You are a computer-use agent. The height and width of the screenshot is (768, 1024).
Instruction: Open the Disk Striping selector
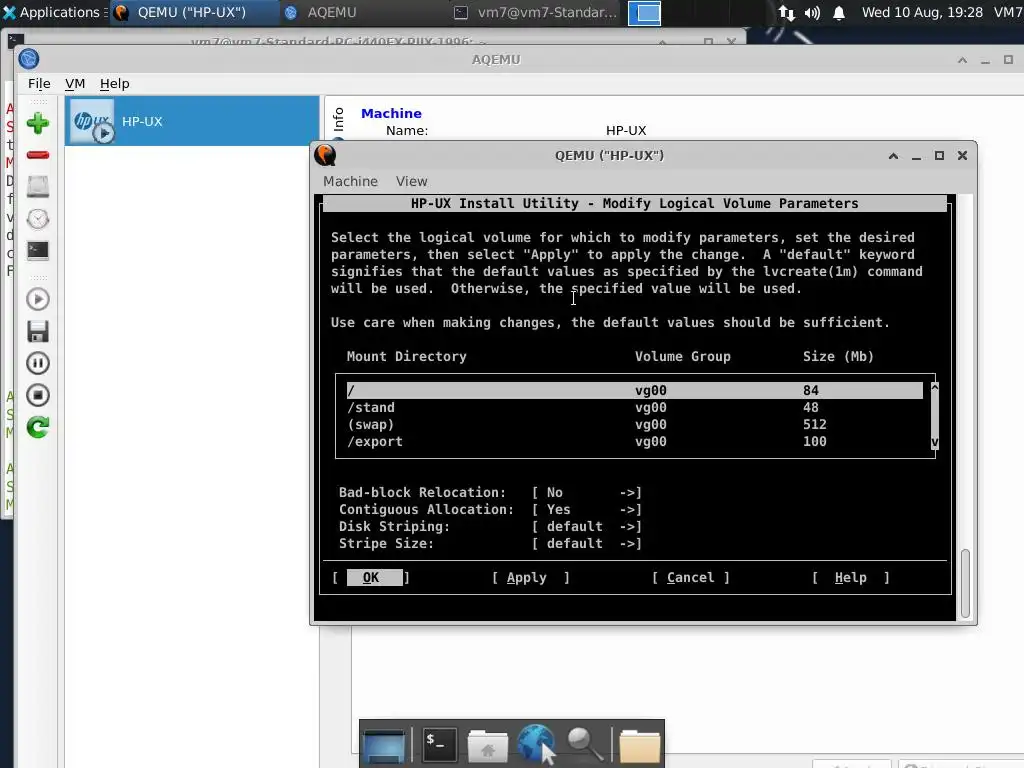(586, 526)
